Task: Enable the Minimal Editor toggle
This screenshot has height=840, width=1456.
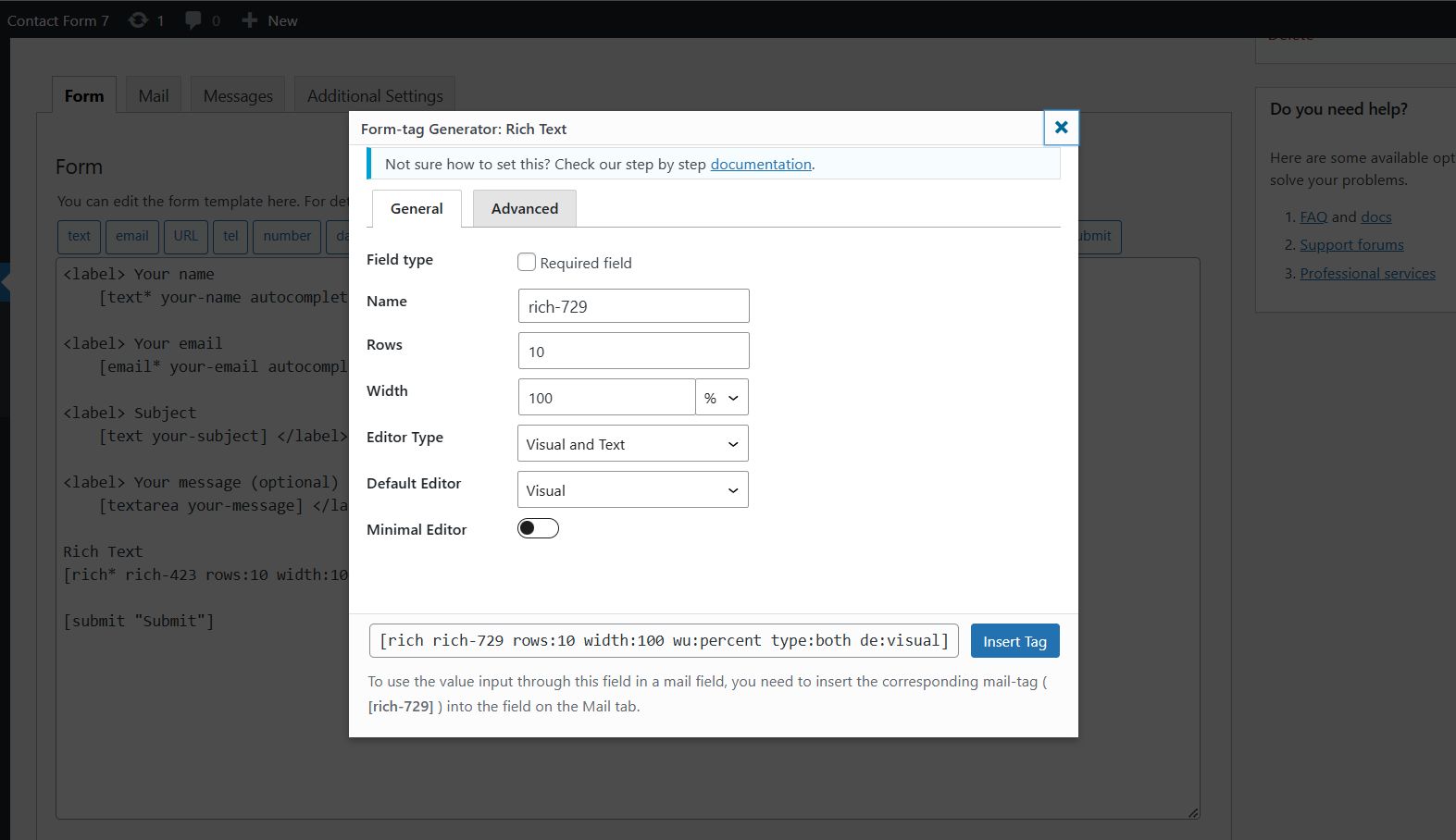Action: point(538,528)
